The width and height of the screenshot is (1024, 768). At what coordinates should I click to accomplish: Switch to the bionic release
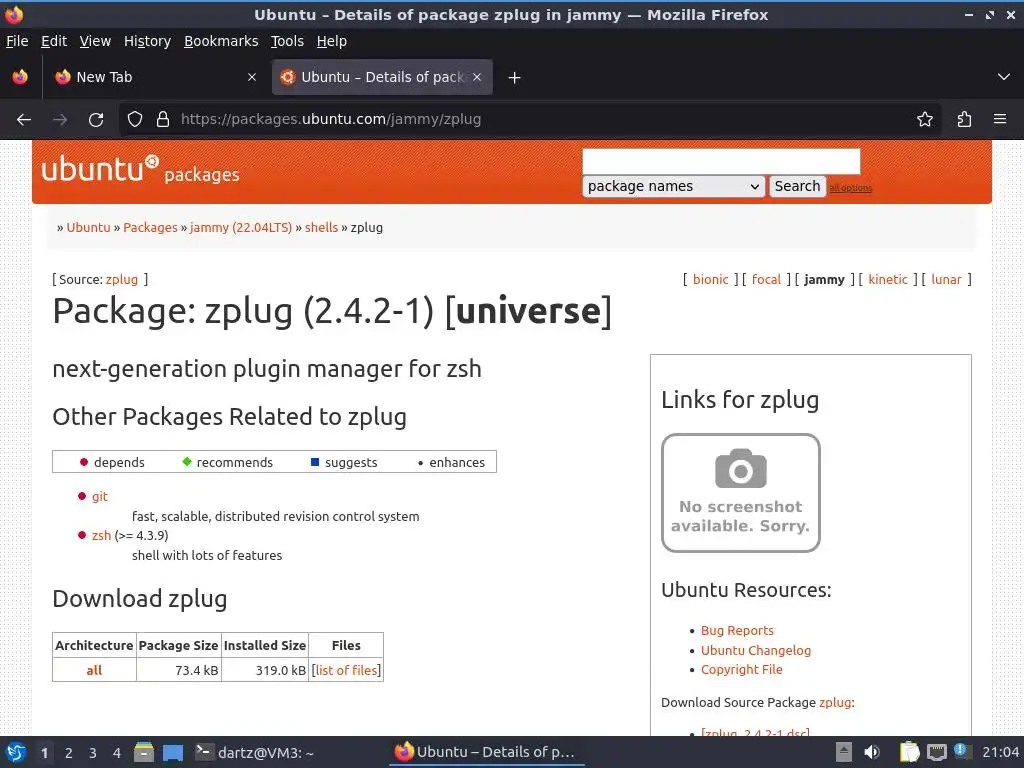tap(711, 280)
